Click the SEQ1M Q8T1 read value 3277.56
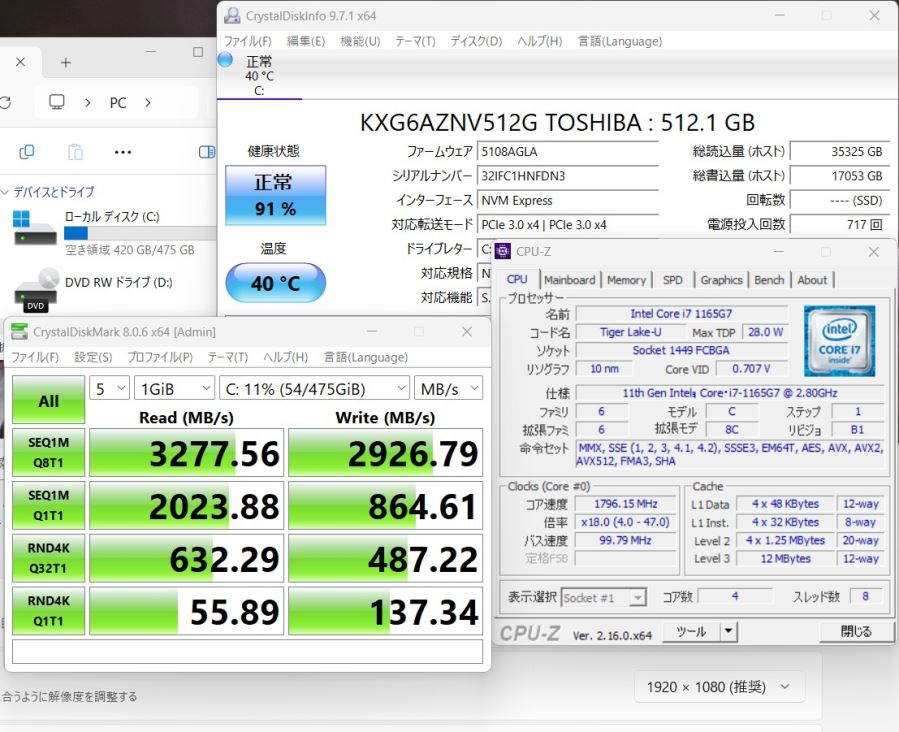This screenshot has height=732, width=899. click(x=186, y=453)
